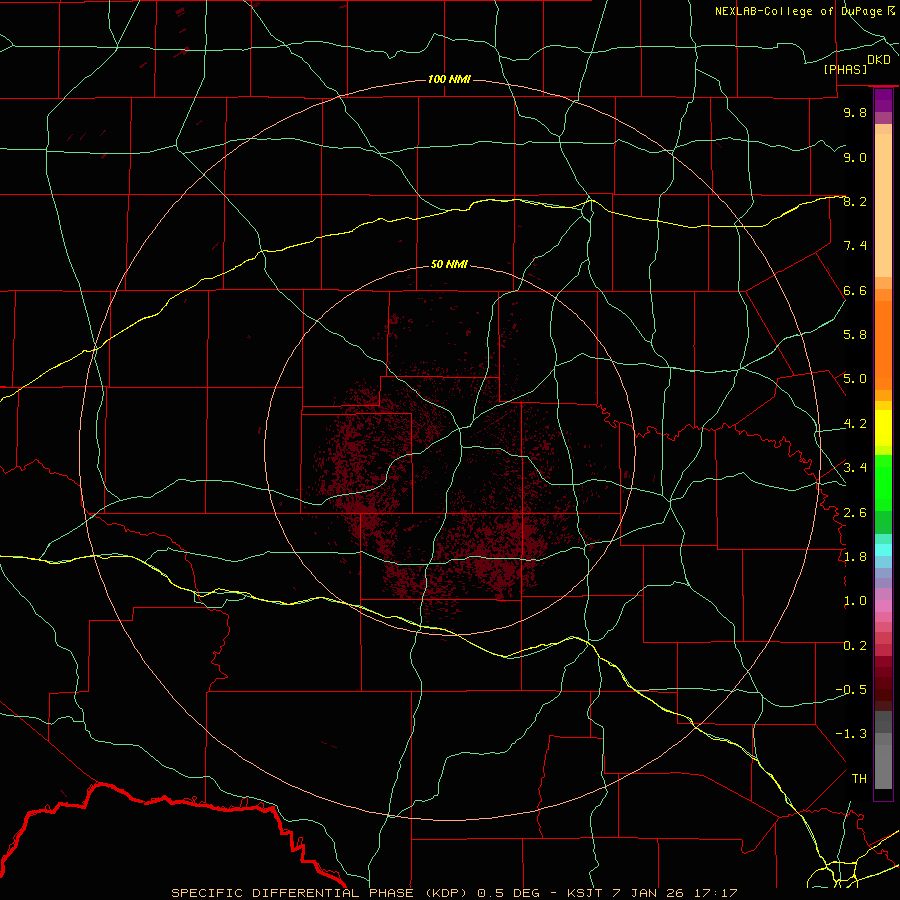This screenshot has height=900, width=900.
Task: Click the 0.2 scale value
Action: coord(855,645)
